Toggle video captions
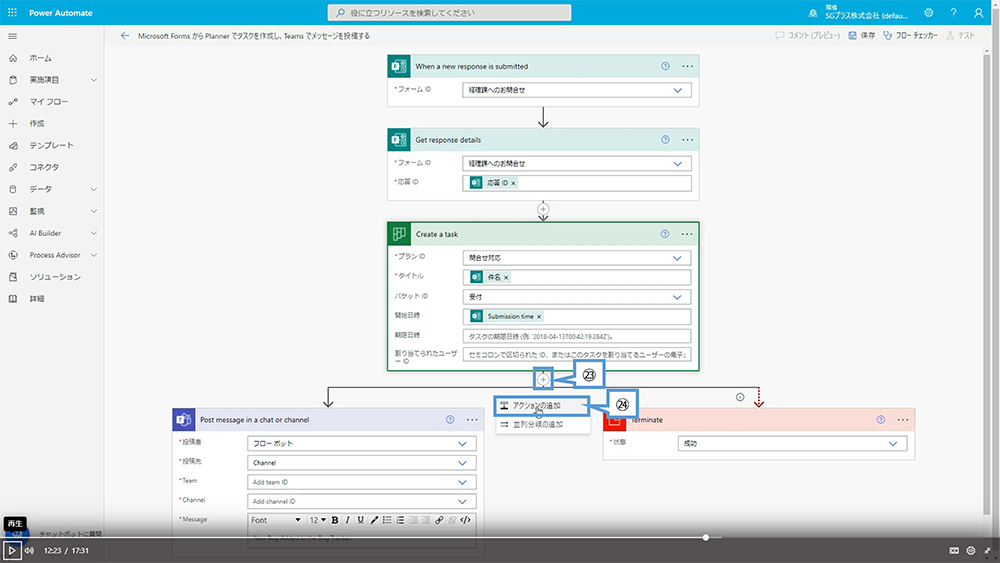Viewport: 1000px width, 563px height. 954,550
